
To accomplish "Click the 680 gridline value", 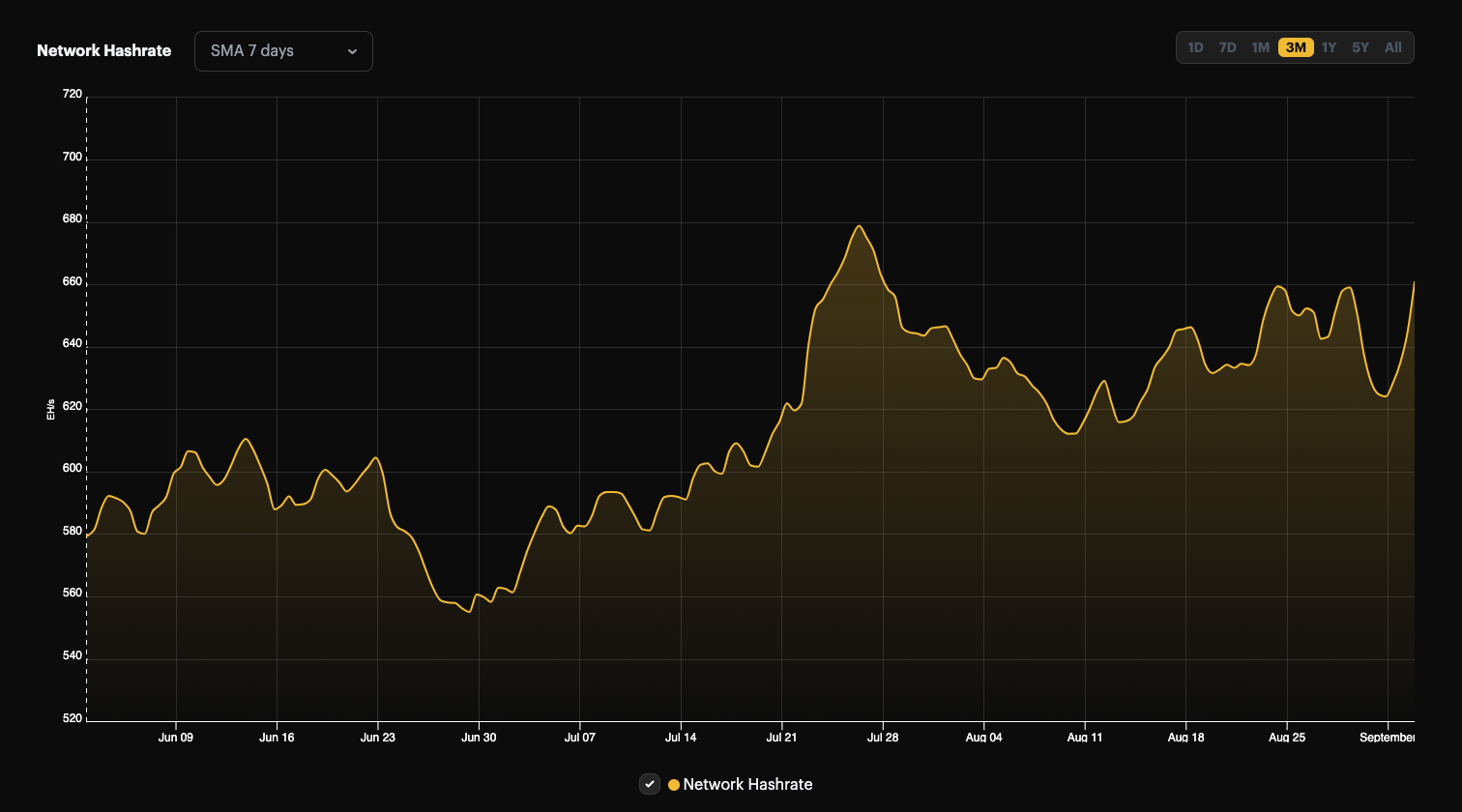I will tap(71, 217).
